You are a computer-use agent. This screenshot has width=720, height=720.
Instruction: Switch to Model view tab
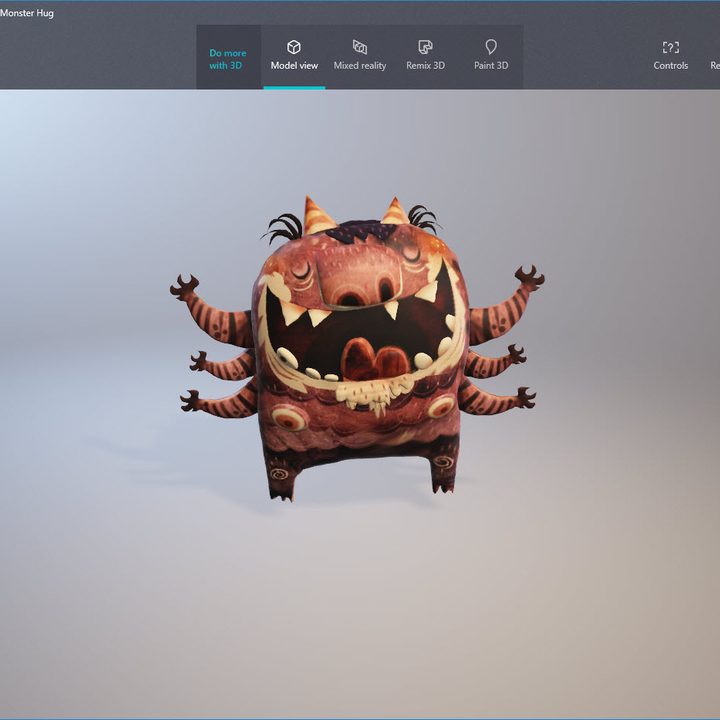(x=294, y=57)
